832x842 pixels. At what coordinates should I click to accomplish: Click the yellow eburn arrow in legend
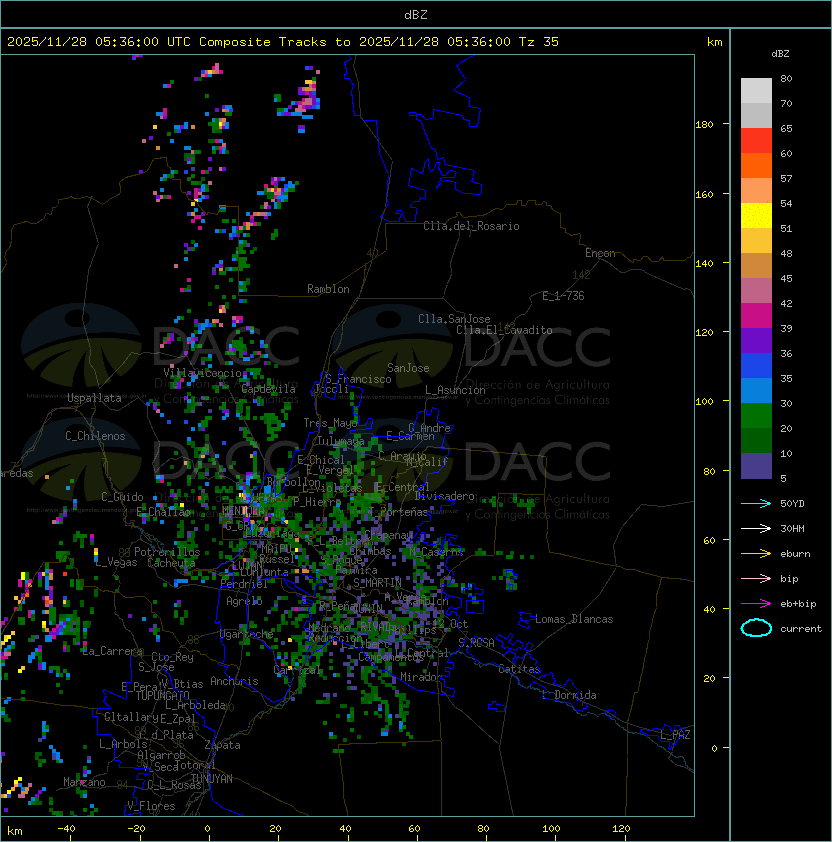point(756,554)
